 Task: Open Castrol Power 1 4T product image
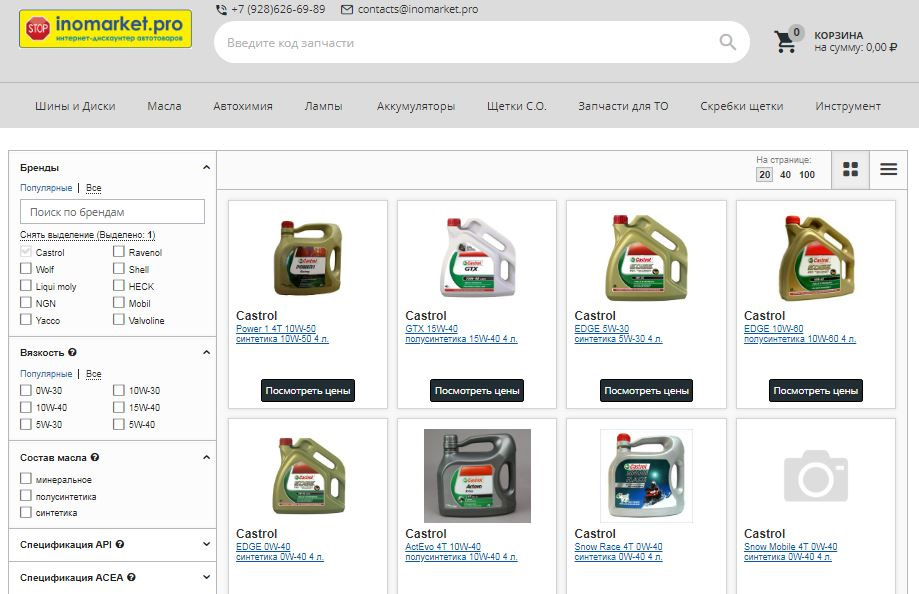(x=308, y=257)
